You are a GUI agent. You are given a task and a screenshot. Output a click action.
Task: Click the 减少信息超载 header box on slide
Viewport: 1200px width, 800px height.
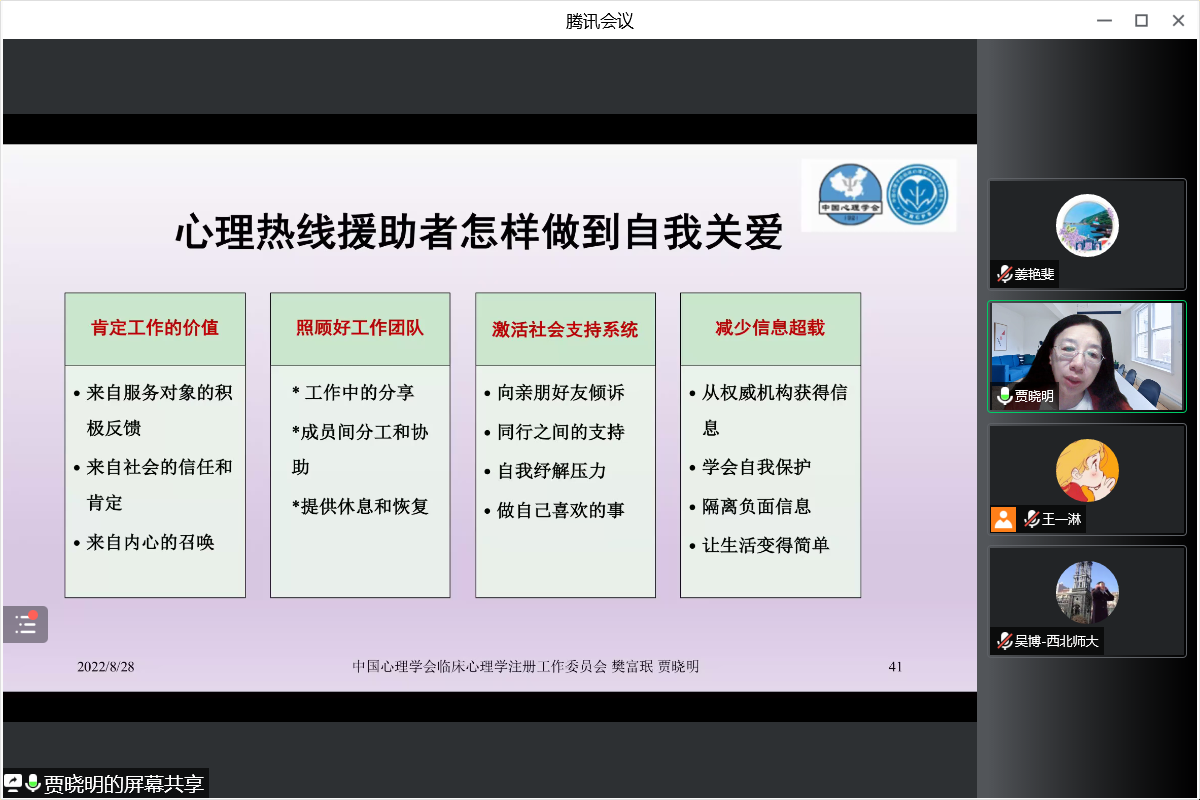coord(770,328)
